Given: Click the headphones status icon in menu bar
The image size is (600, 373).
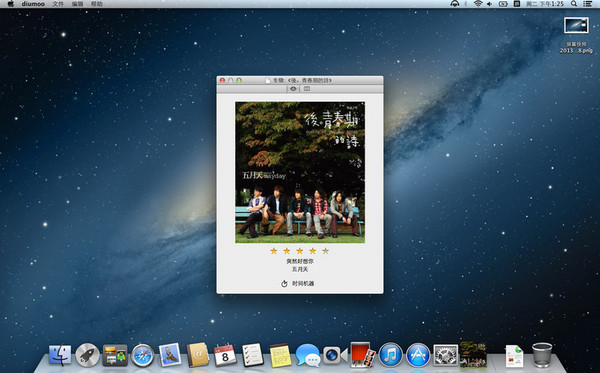Looking at the screenshot, I should [x=455, y=4].
